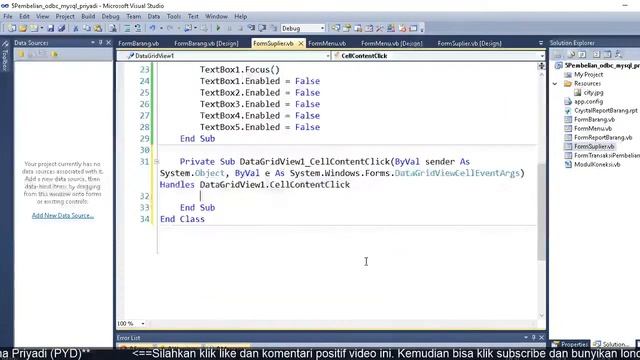Image resolution: width=640 pixels, height=360 pixels.
Task: Click the View Designer icon in Solution Explorer
Action: pos(607,54)
